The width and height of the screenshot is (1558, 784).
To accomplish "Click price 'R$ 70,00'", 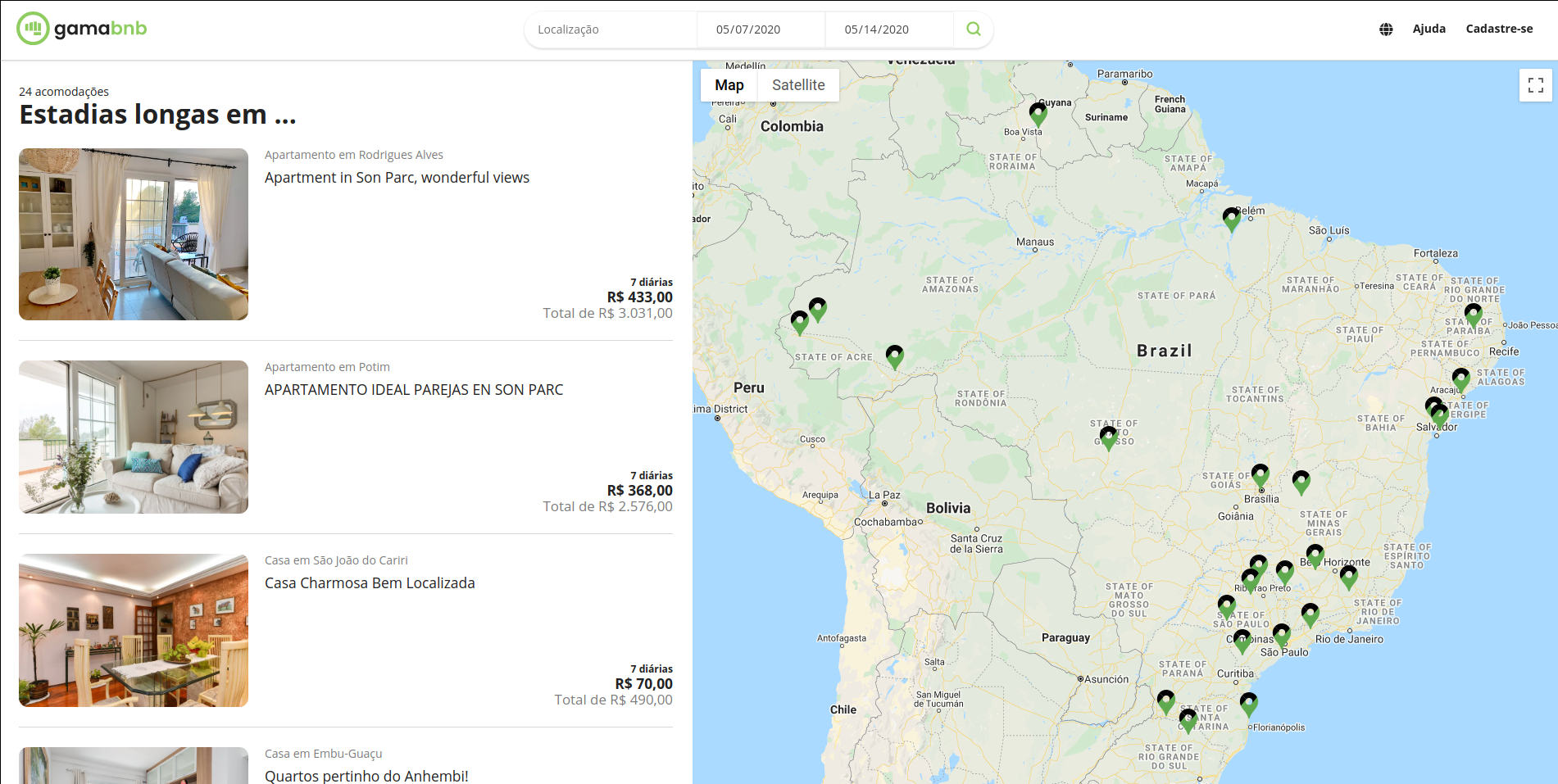I will pos(643,684).
